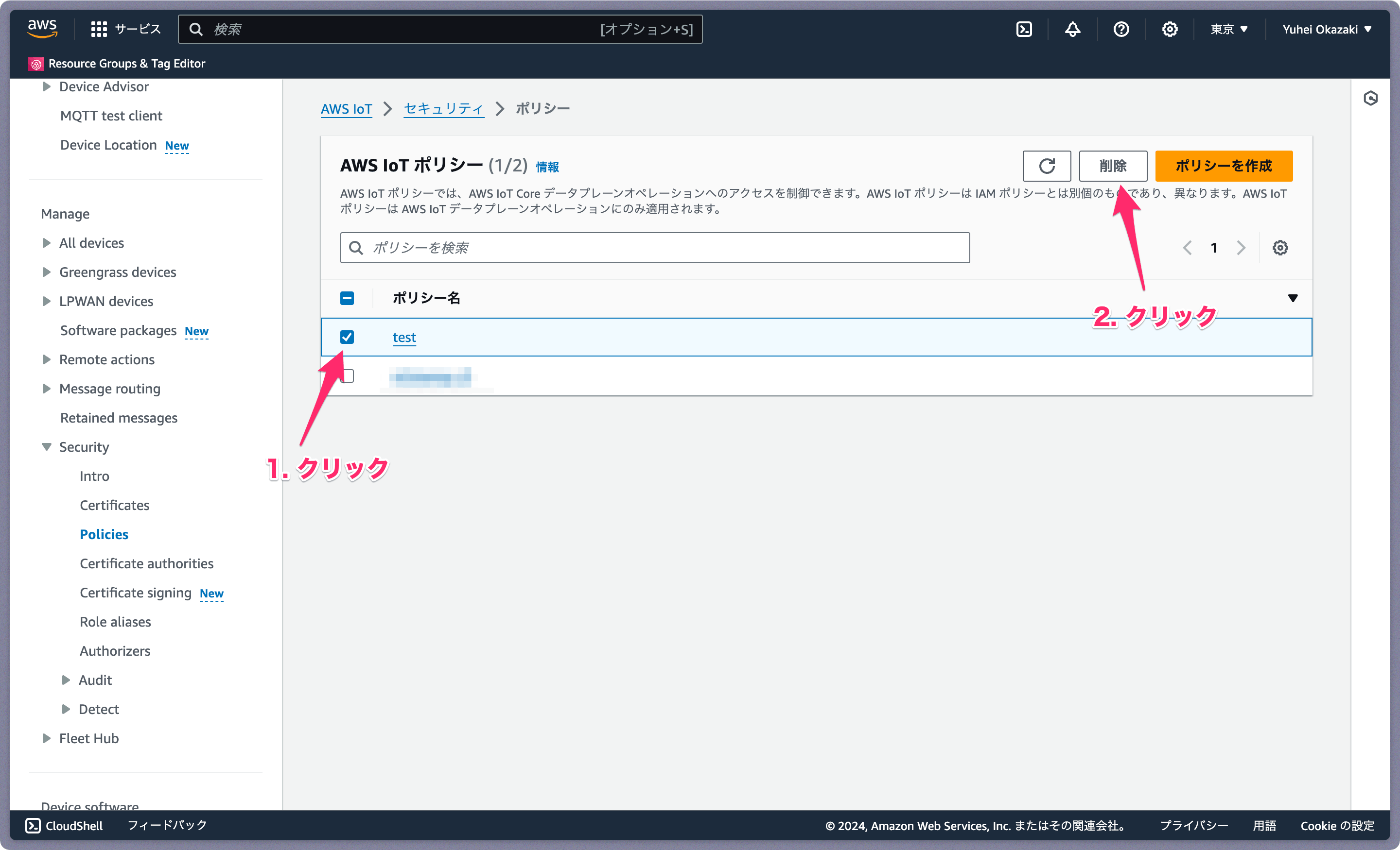
Task: Expand Device Advisor in sidebar
Action: tap(46, 87)
